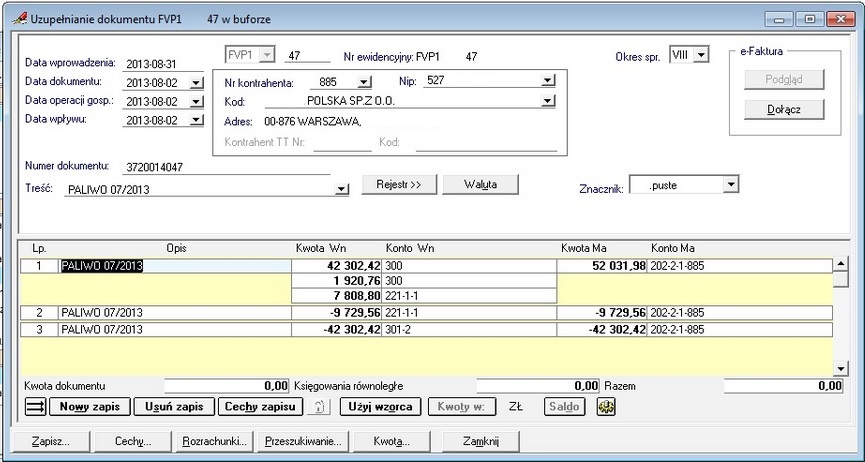Expand the Znacznik .puste combo box
This screenshot has width=865, height=462.
tap(730, 185)
